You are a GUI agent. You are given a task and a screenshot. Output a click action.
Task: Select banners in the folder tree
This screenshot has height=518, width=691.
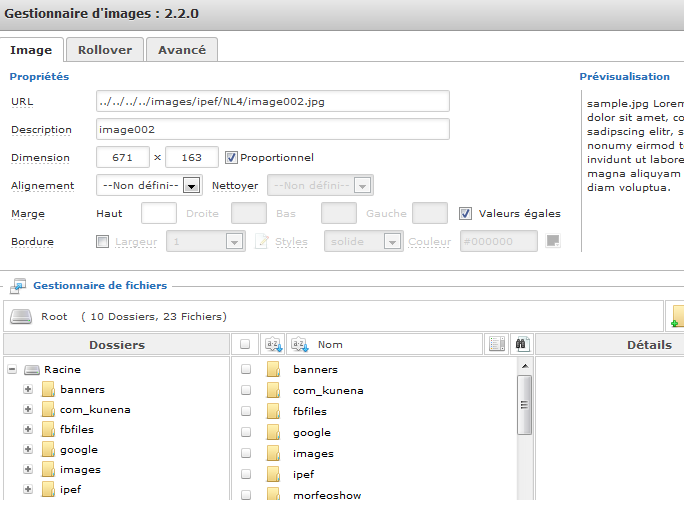tap(82, 389)
